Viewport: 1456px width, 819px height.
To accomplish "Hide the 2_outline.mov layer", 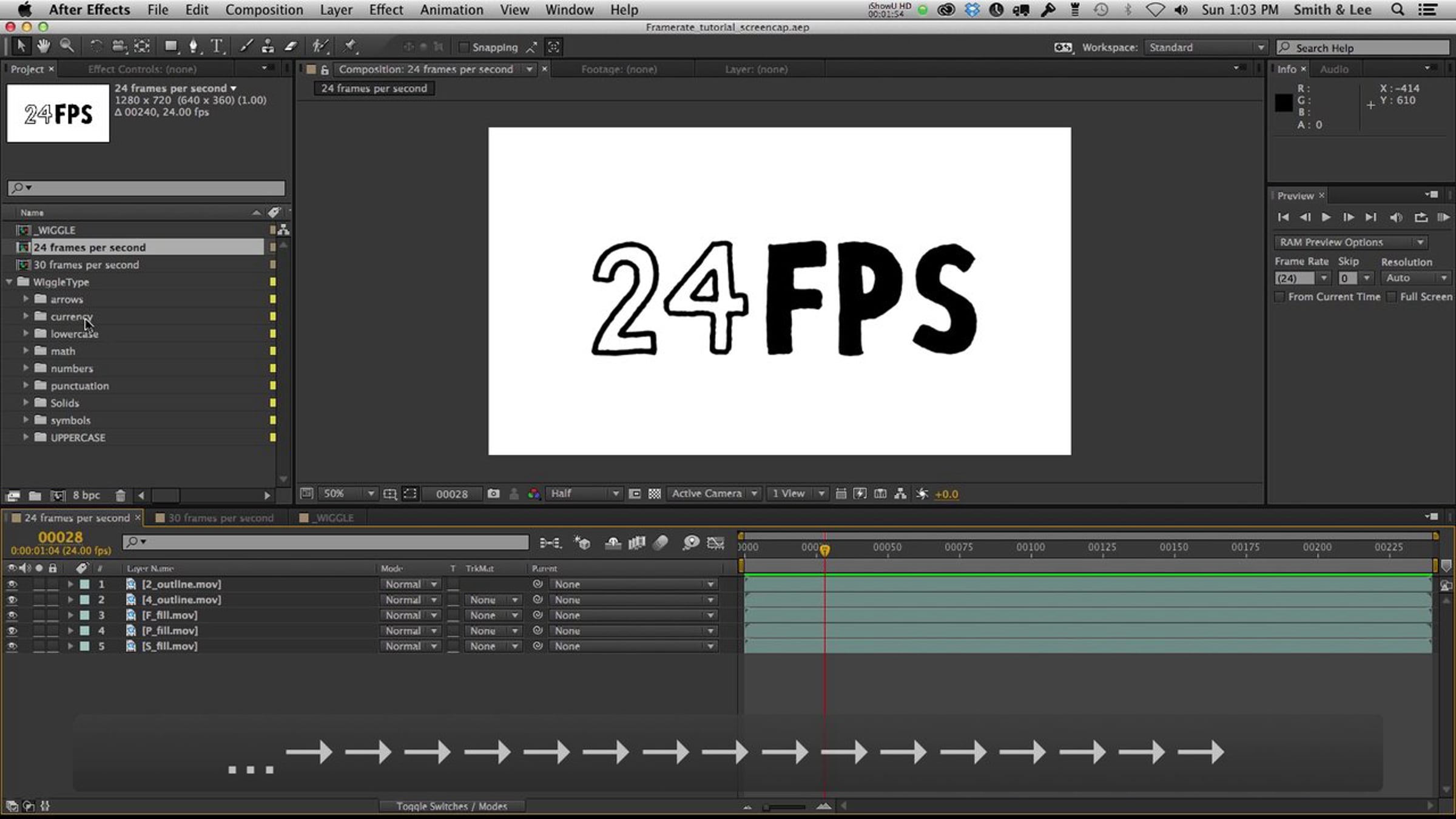I will 12,584.
